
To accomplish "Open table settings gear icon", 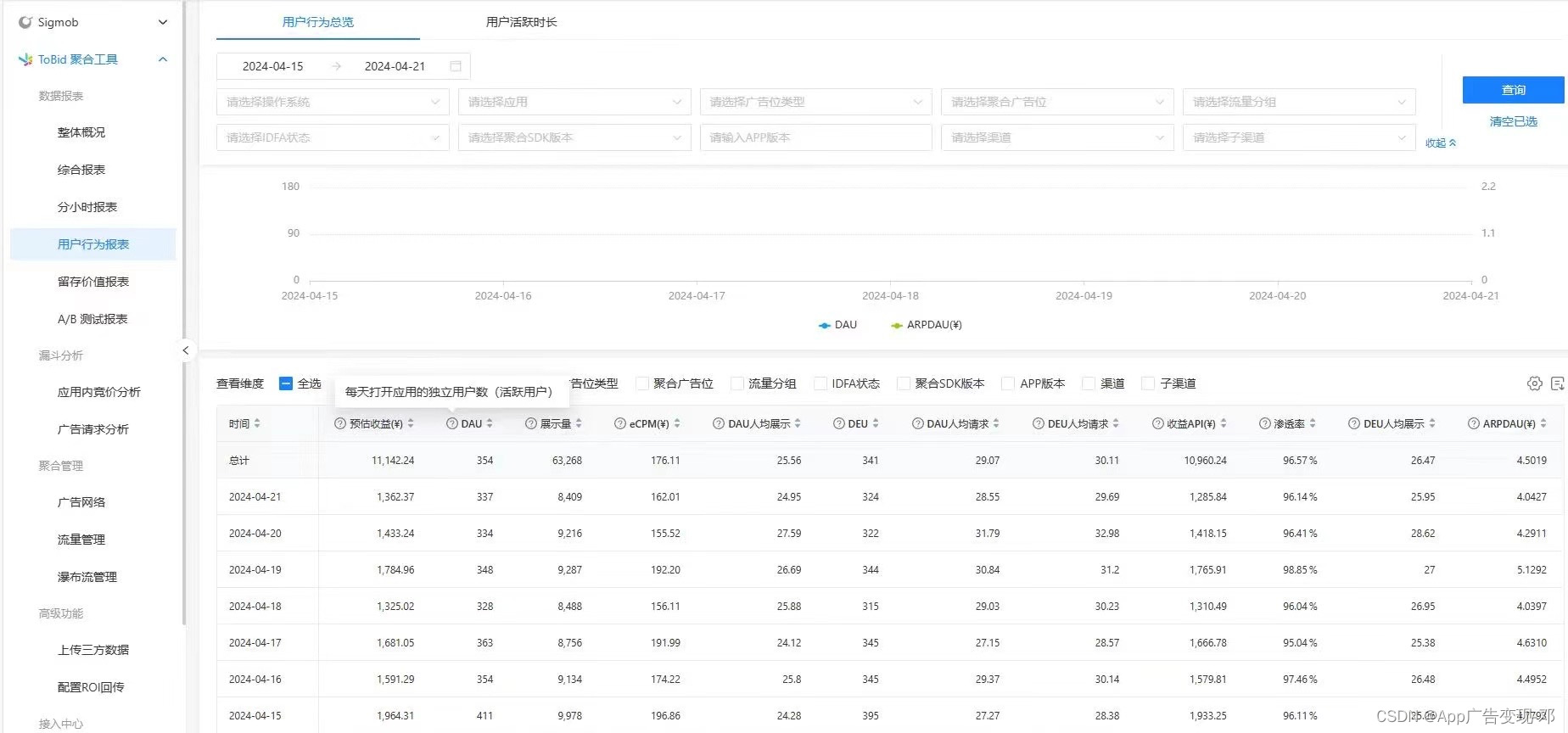I will tap(1535, 383).
